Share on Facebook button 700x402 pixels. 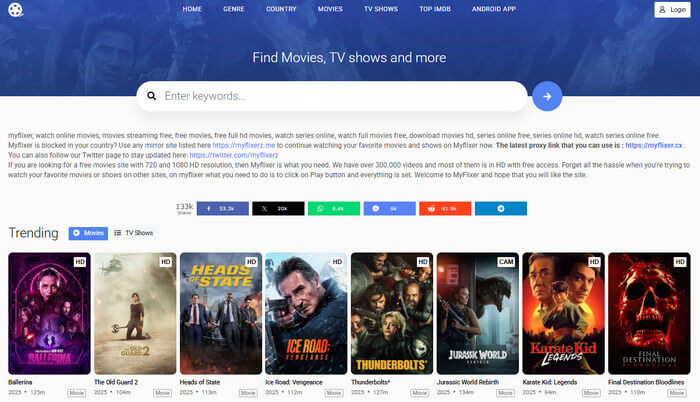pyautogui.click(x=223, y=209)
